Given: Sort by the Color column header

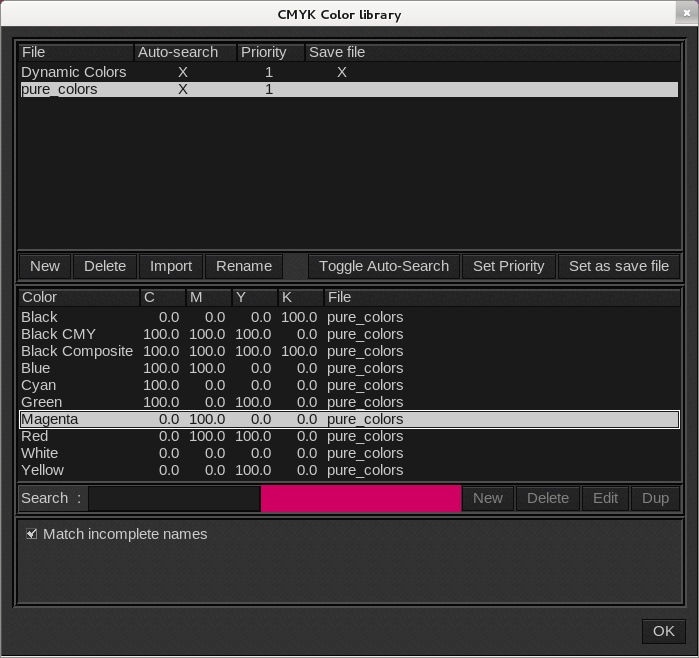Looking at the screenshot, I should (77, 297).
